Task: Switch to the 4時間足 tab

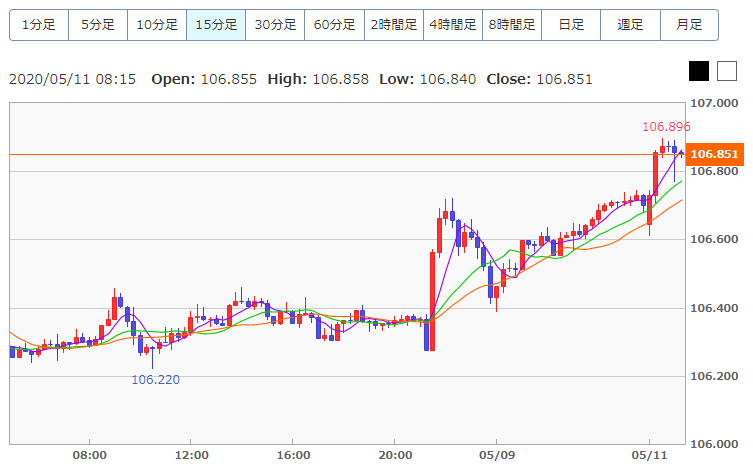Action: (453, 25)
